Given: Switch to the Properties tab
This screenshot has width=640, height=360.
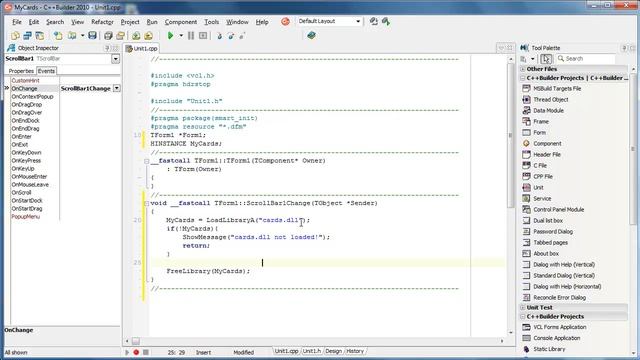Looking at the screenshot, I should click(x=21, y=71).
